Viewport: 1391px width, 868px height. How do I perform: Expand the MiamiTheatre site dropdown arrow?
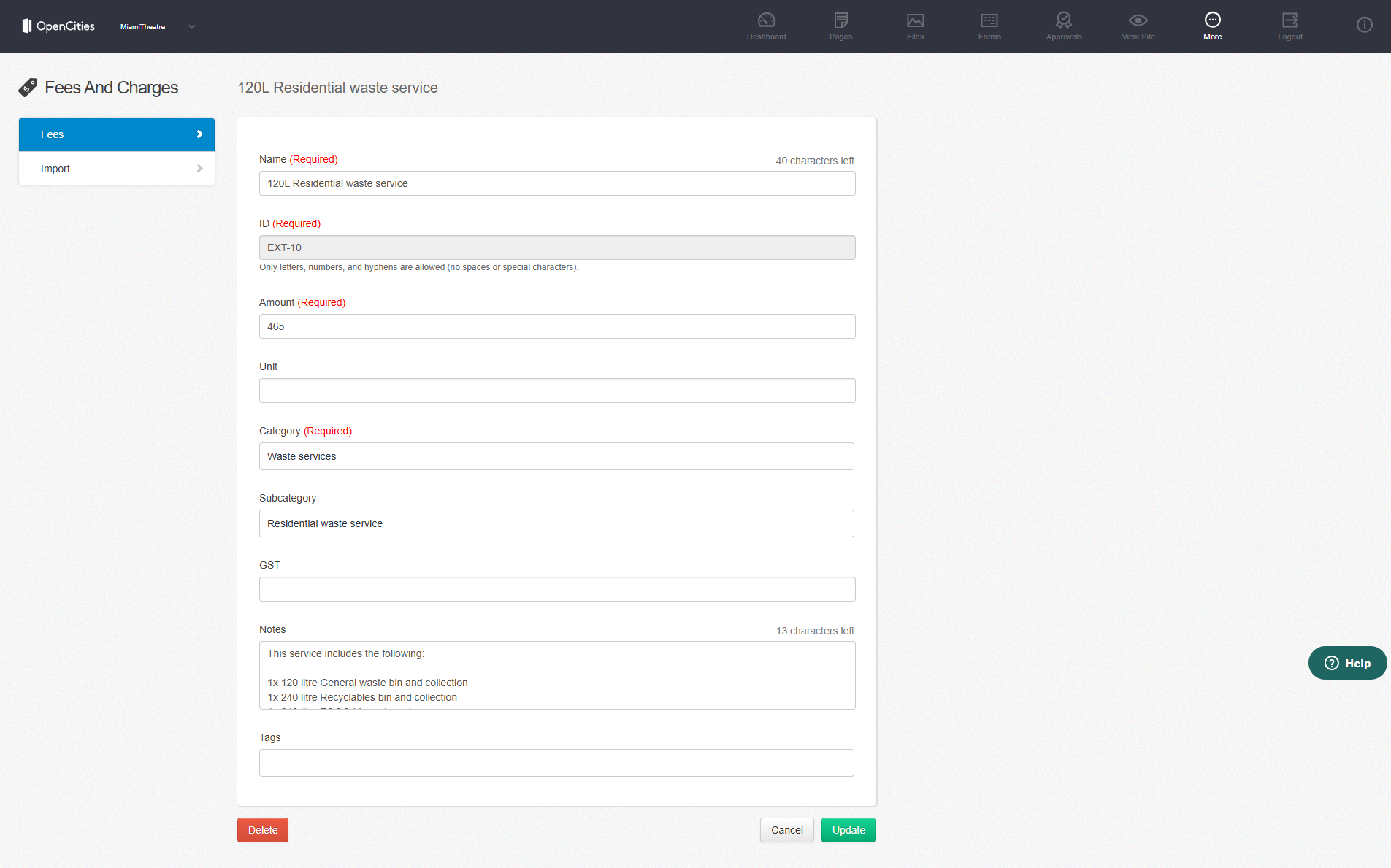[192, 27]
